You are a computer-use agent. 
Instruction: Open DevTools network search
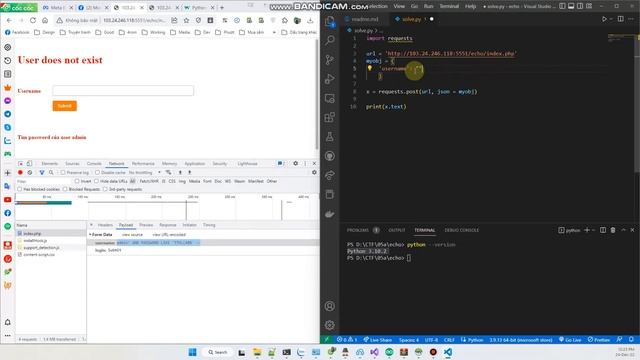[51, 173]
